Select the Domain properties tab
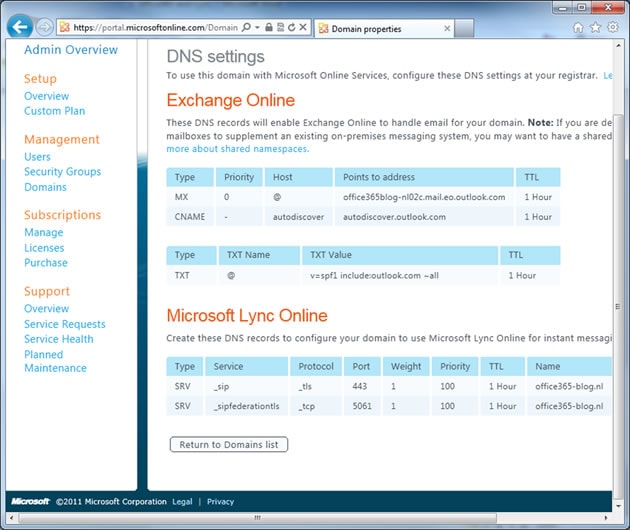The image size is (630, 530). (384, 29)
